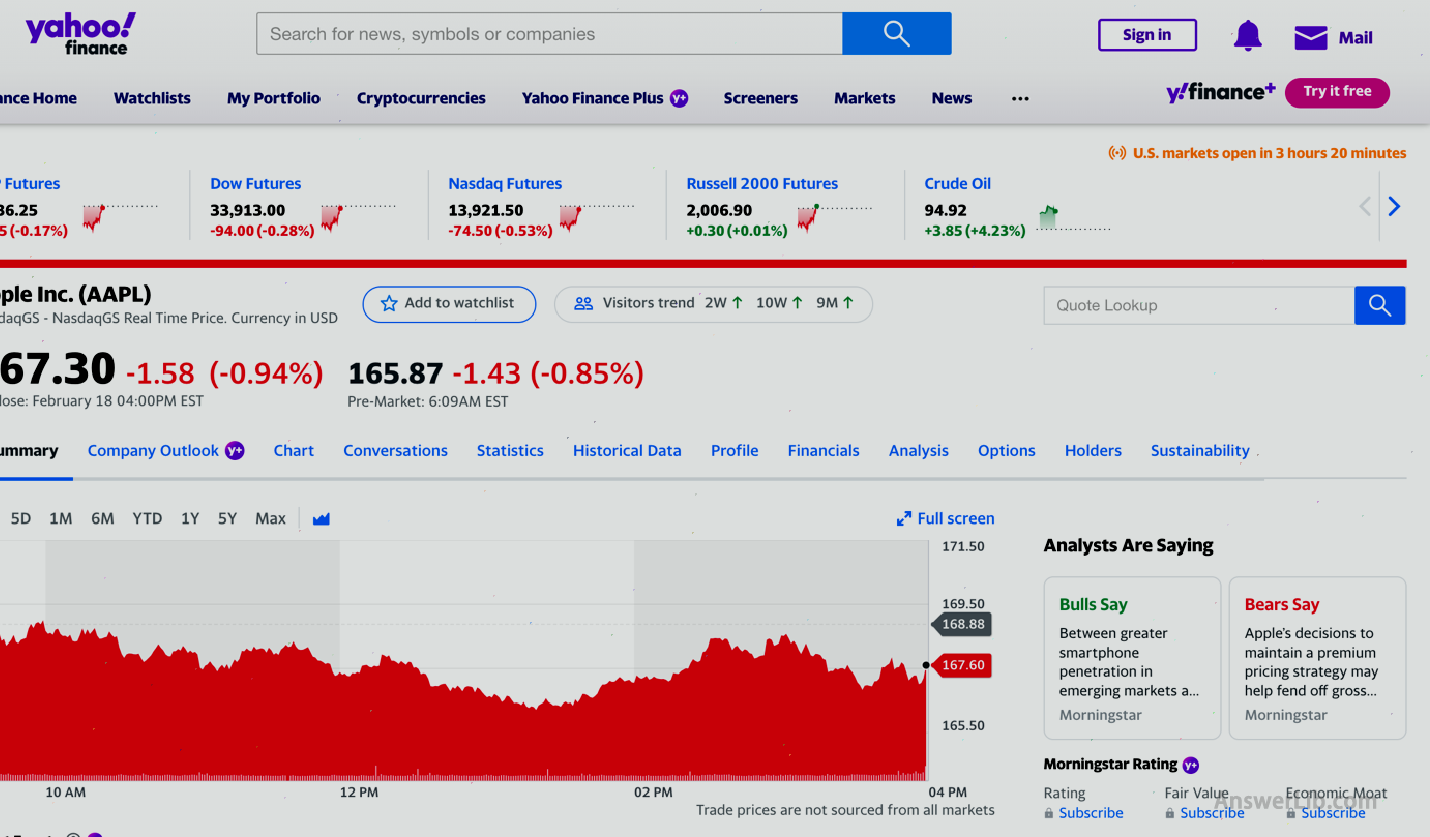This screenshot has height=837, width=1430.
Task: Switch to the Statistics tab
Action: point(510,451)
